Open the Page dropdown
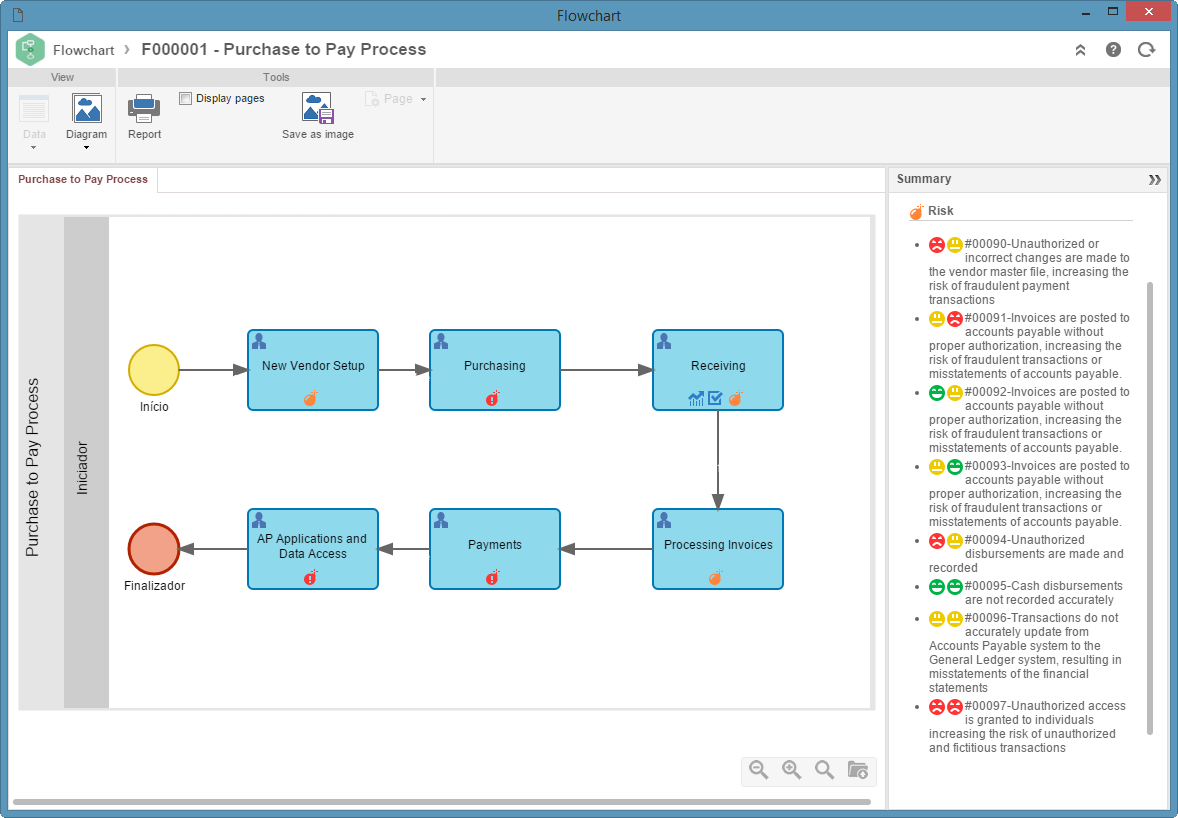Viewport: 1178px width, 818px height. click(396, 99)
